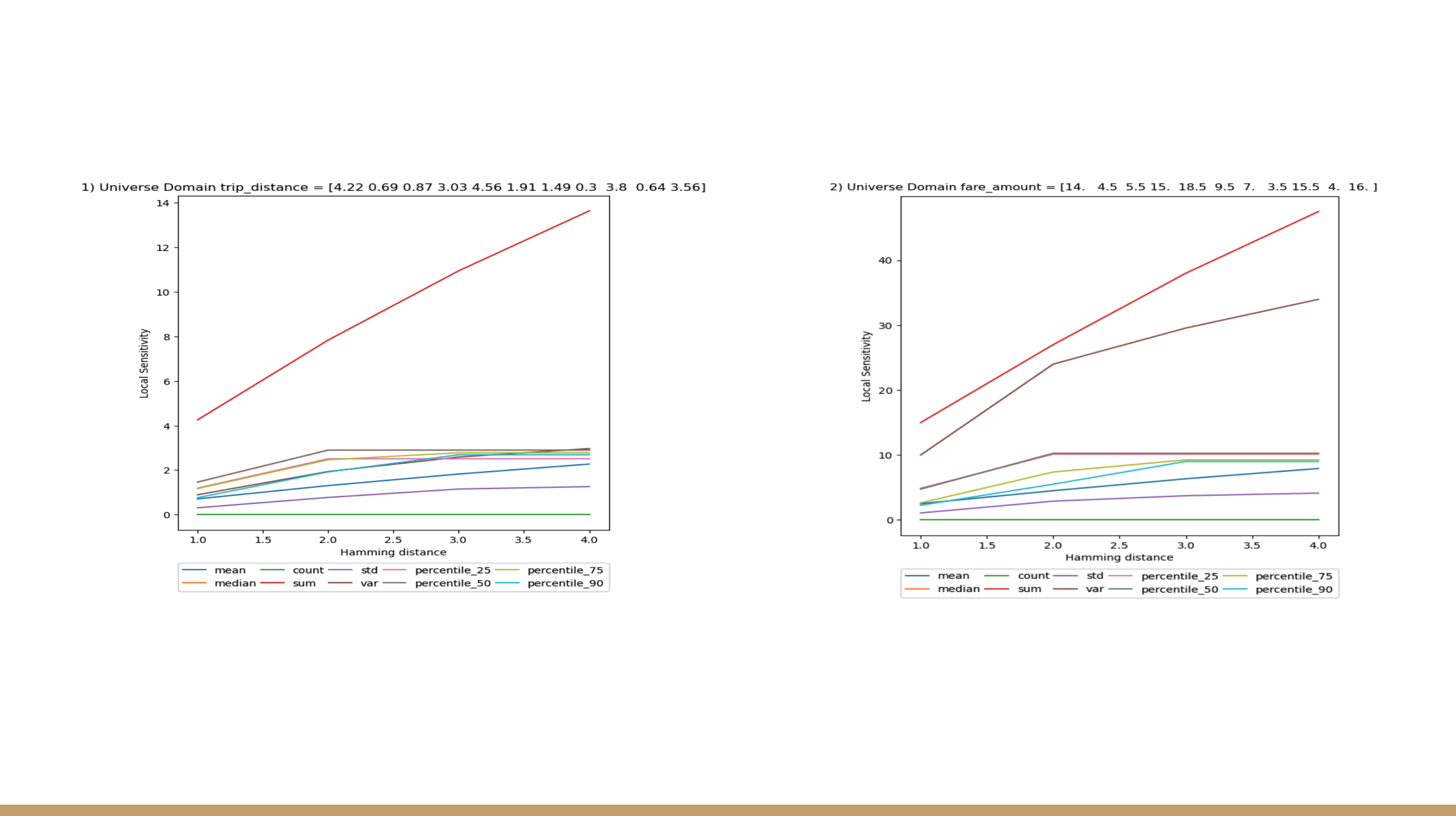The image size is (1456, 816).
Task: Click 'percentile_75' legend label in right chart
Action: pos(1294,576)
